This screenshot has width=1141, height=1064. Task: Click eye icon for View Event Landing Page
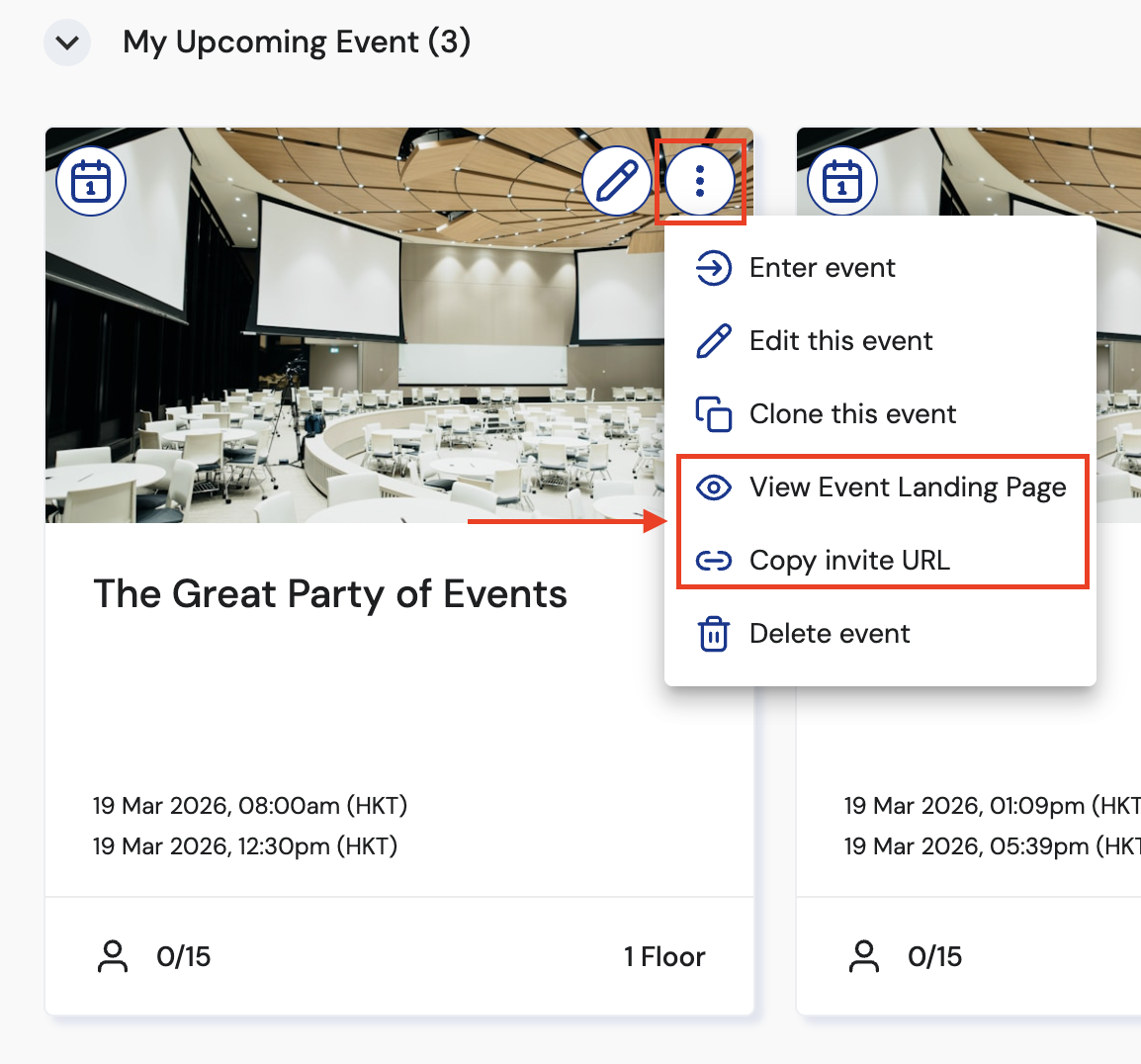[714, 488]
